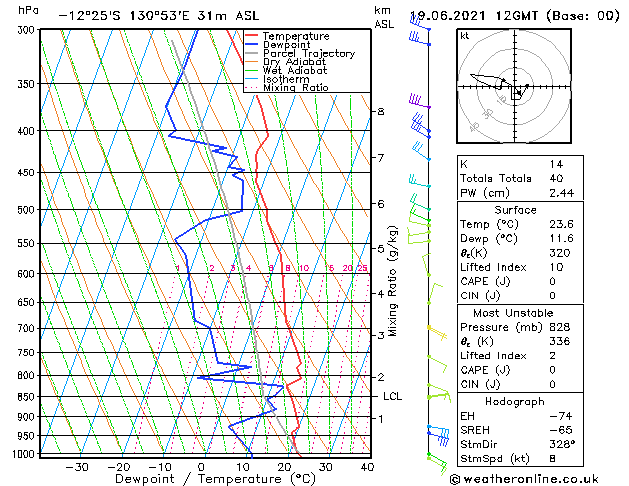Screen dimensions: 629x486
Task: Click the red Temperature legend line
Action: coord(251,36)
